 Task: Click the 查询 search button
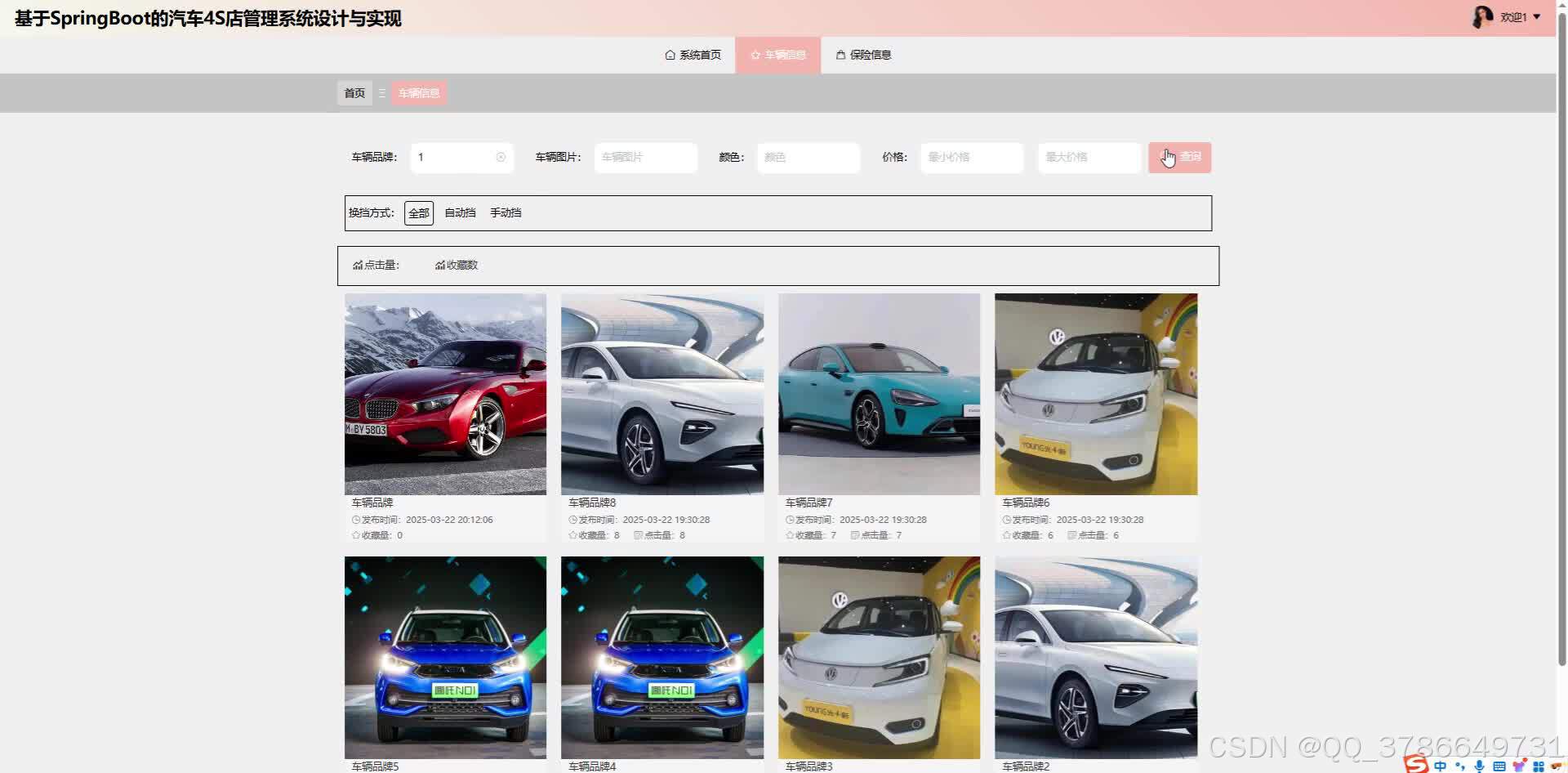(x=1178, y=157)
